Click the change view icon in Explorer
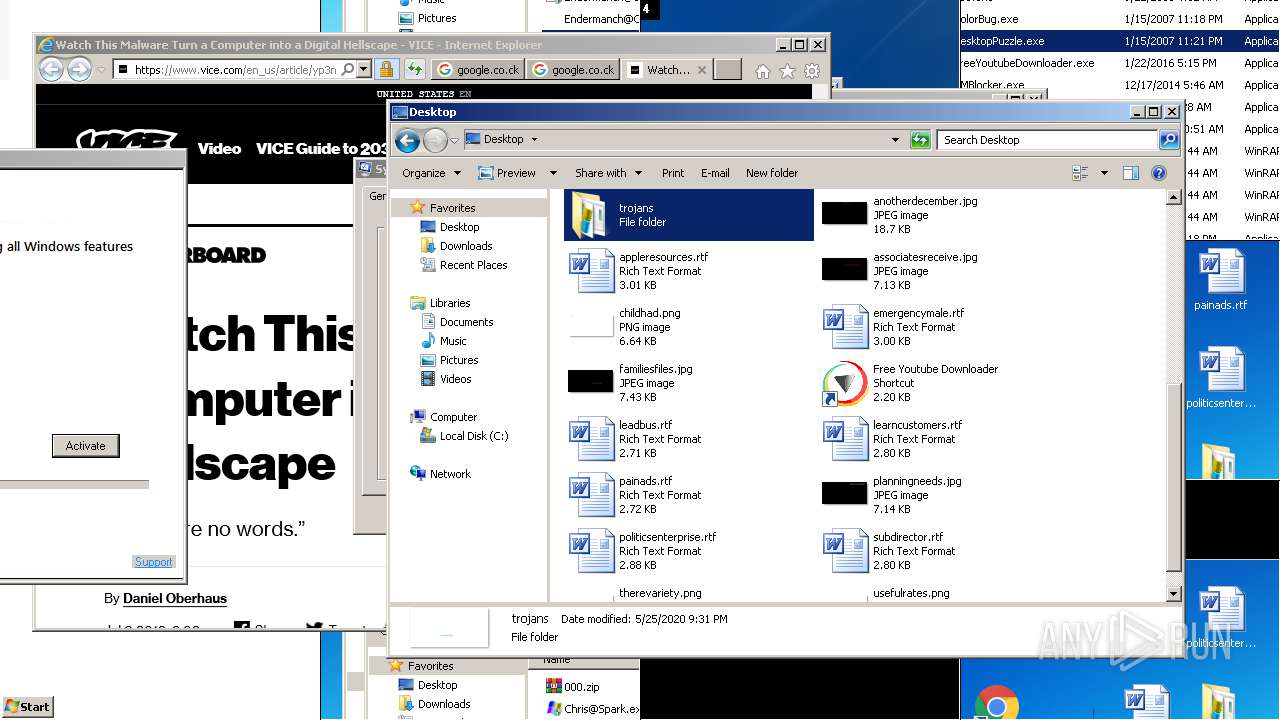 [x=1080, y=173]
